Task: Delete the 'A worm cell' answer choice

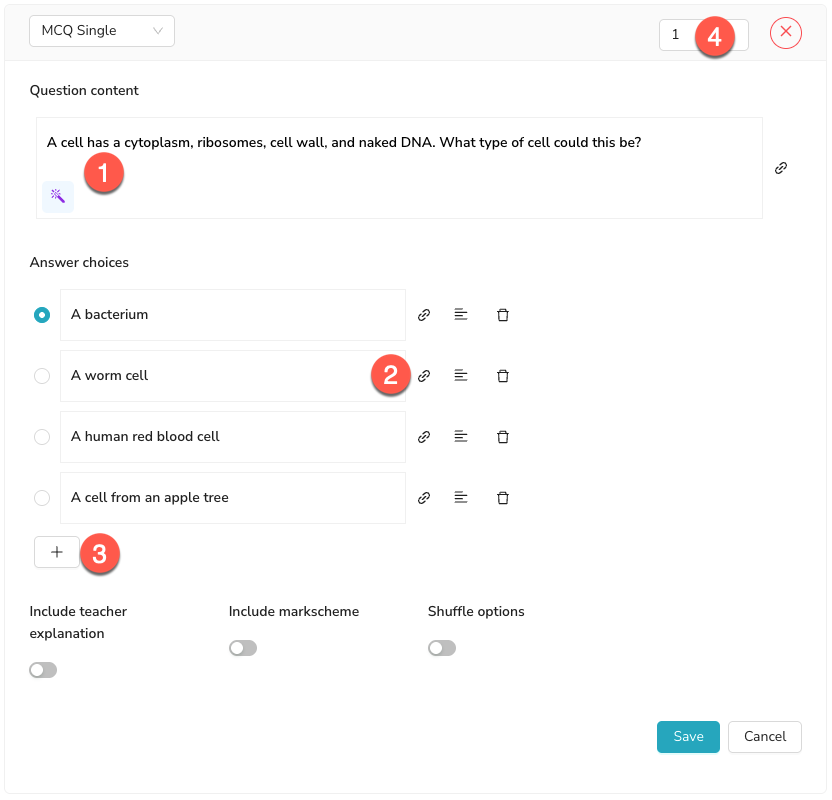Action: (x=503, y=376)
